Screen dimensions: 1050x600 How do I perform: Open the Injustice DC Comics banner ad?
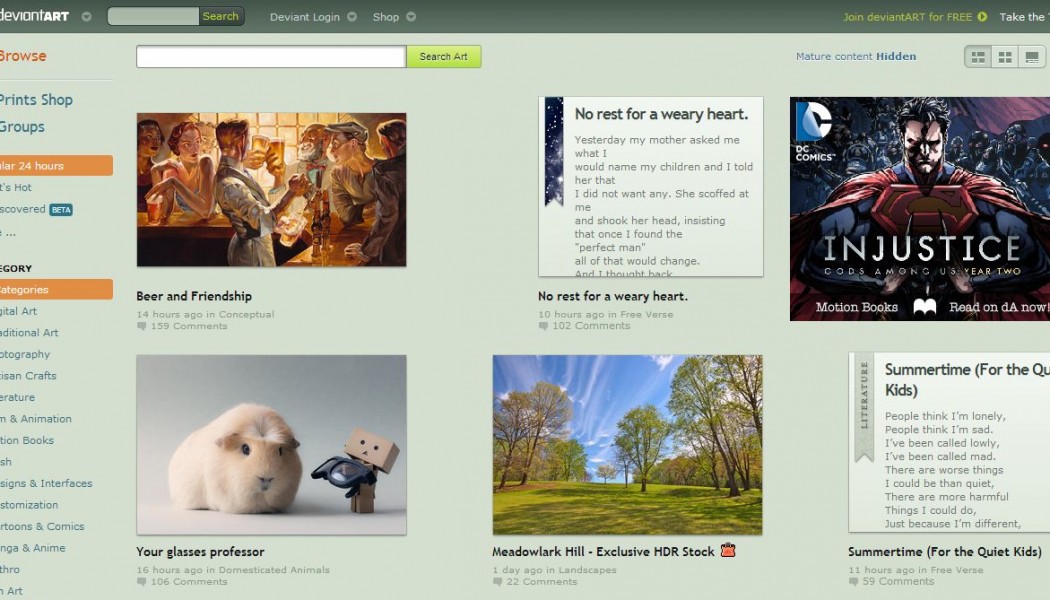(919, 209)
